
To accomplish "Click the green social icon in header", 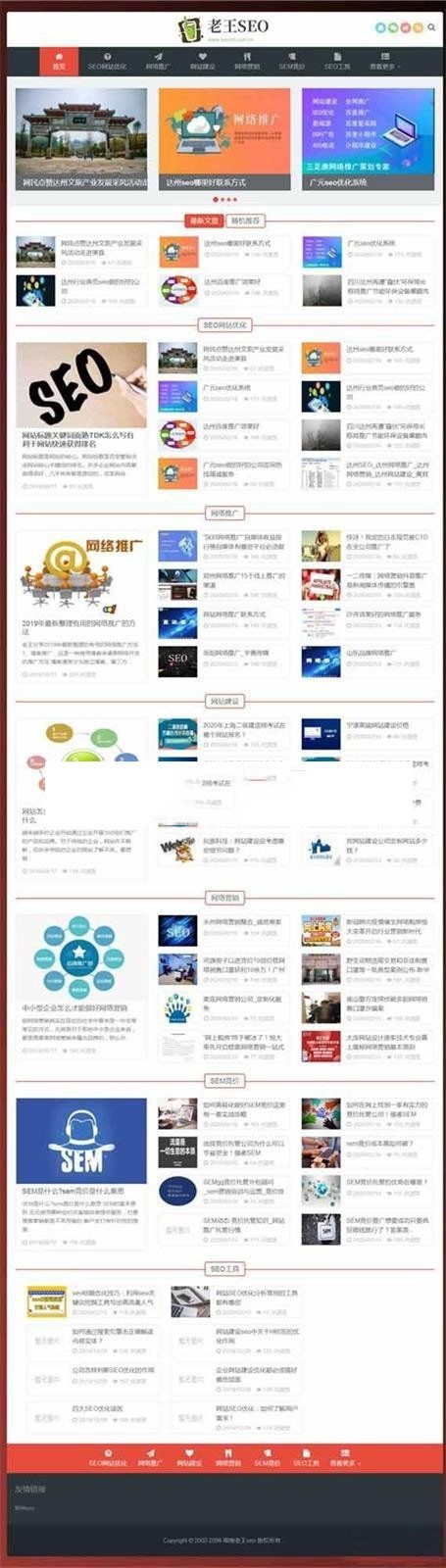I will [392, 27].
